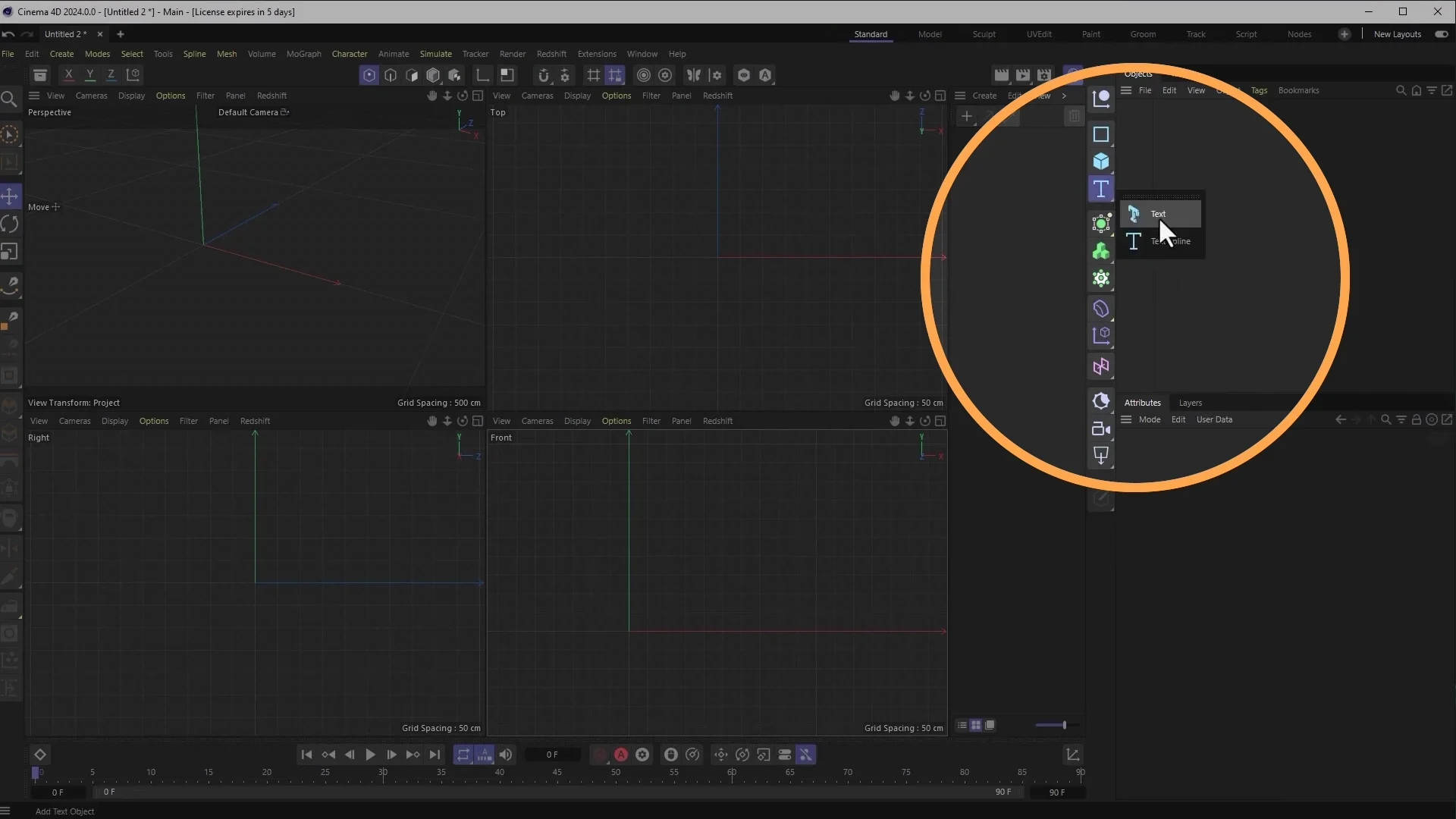Screen dimensions: 1456x819
Task: Switch to the UVEdit layout tab
Action: click(x=1038, y=34)
